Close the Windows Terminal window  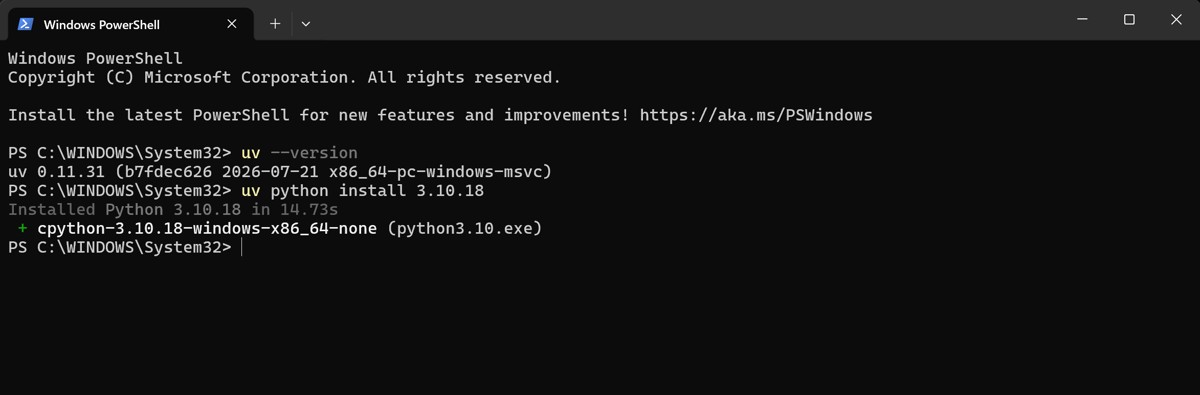click(x=1175, y=20)
